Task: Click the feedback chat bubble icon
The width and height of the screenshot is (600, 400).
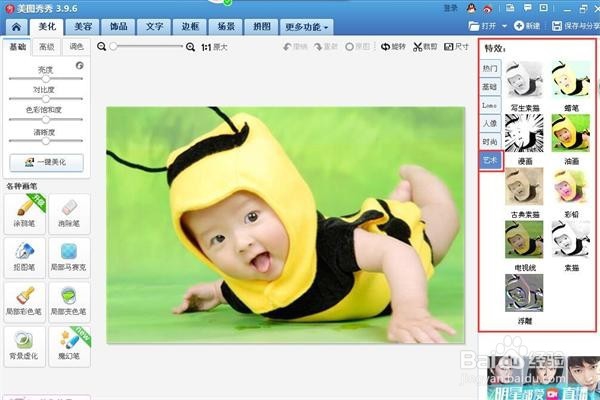Action: (x=528, y=8)
